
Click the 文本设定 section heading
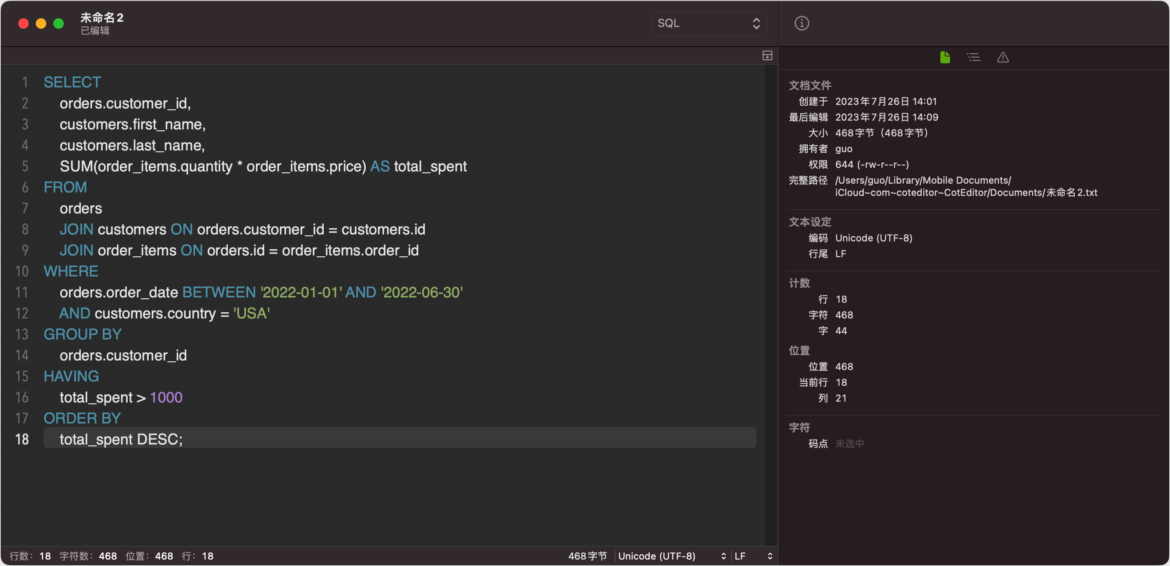pos(810,222)
